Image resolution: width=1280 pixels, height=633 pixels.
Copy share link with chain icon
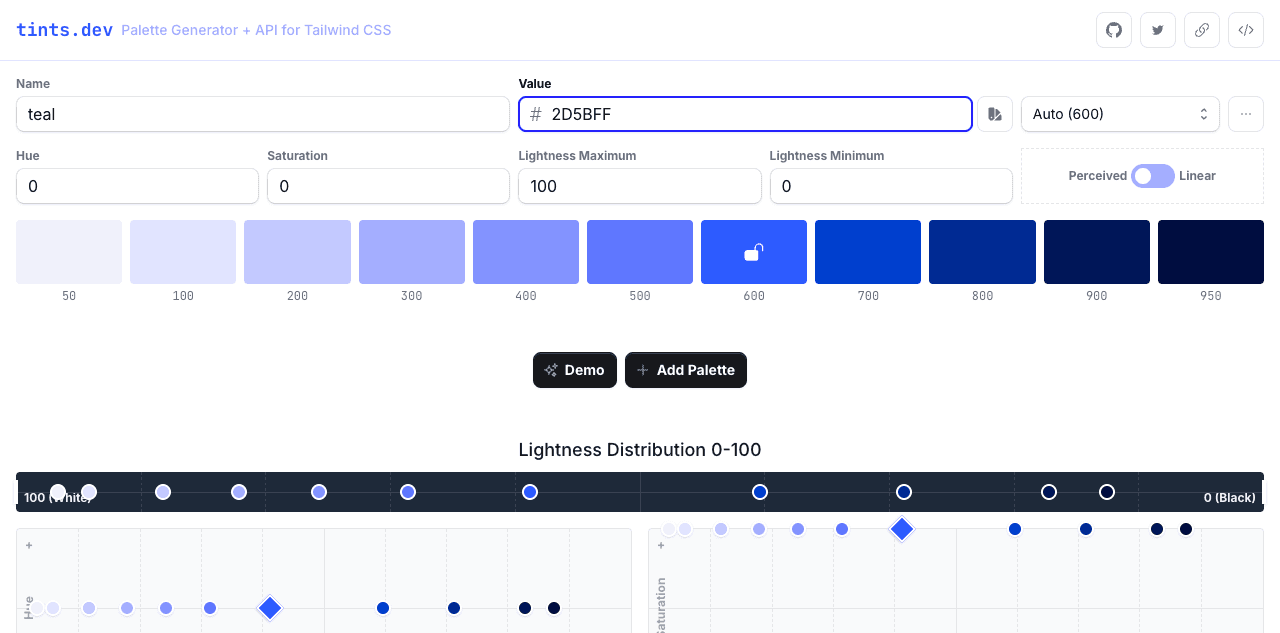1202,30
